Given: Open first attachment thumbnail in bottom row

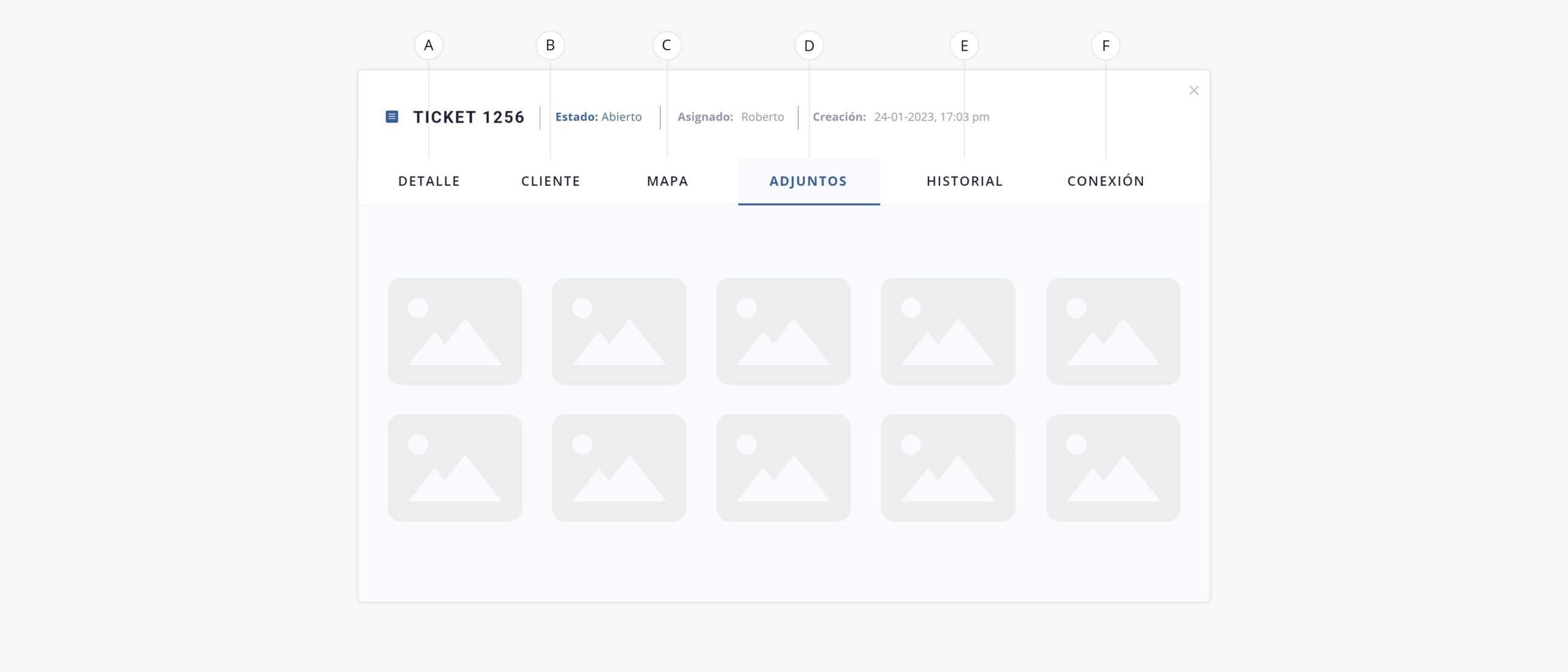Looking at the screenshot, I should pyautogui.click(x=454, y=468).
